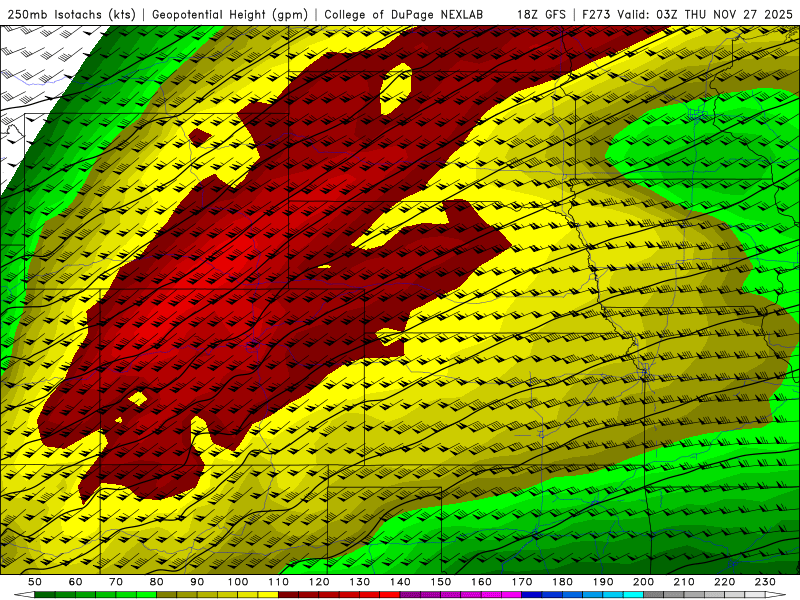Click the cyan swatch just before 200

(x=634, y=595)
